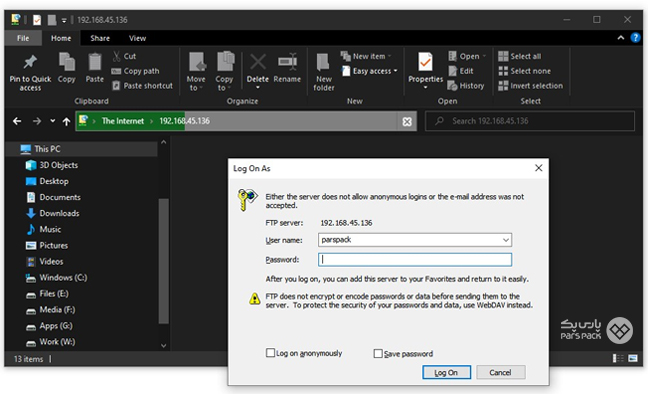The image size is (648, 394).
Task: Stop loading with address bar X button
Action: pos(407,122)
